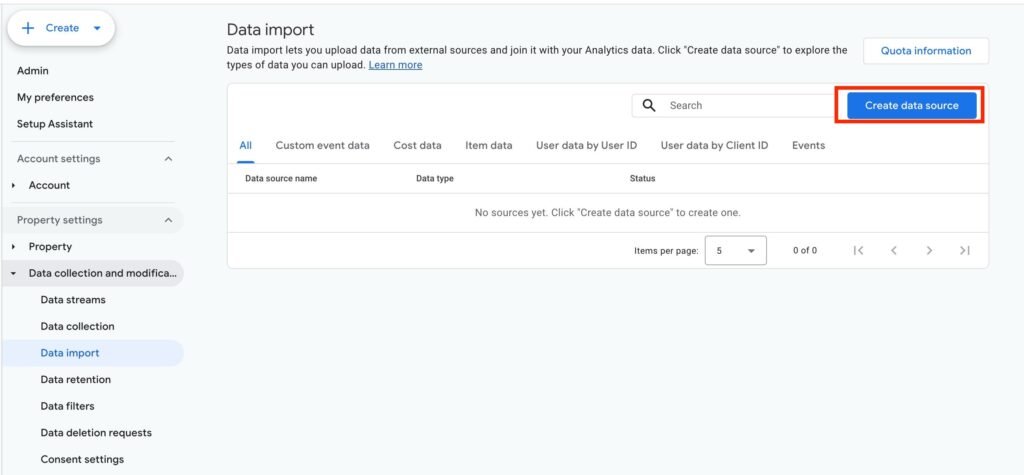Click the search magnifier icon

(648, 105)
